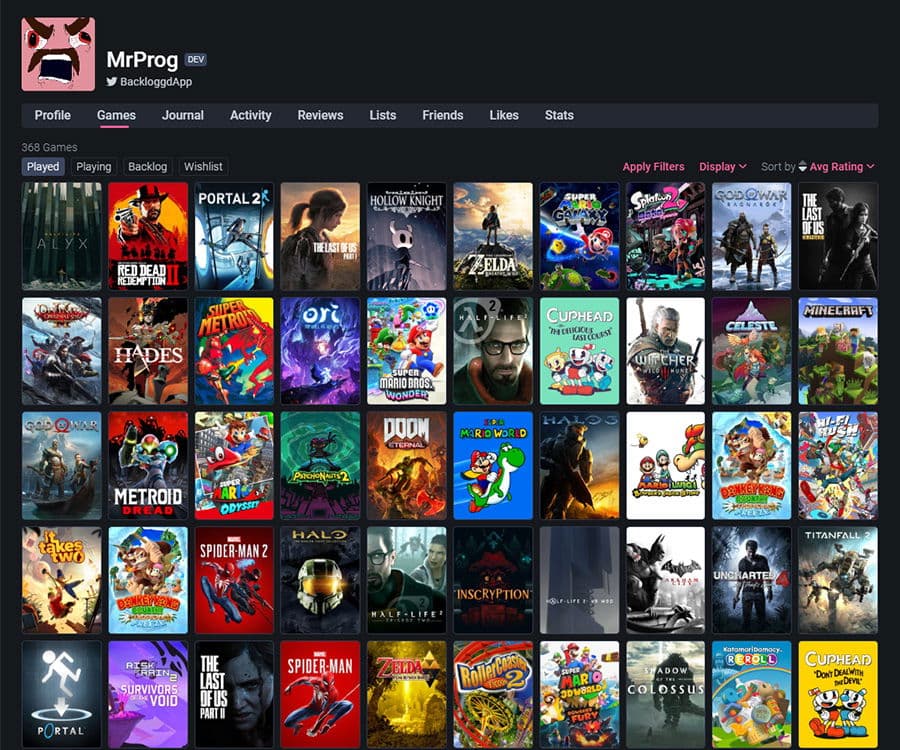Open the Friends tab
The image size is (900, 750).
443,115
